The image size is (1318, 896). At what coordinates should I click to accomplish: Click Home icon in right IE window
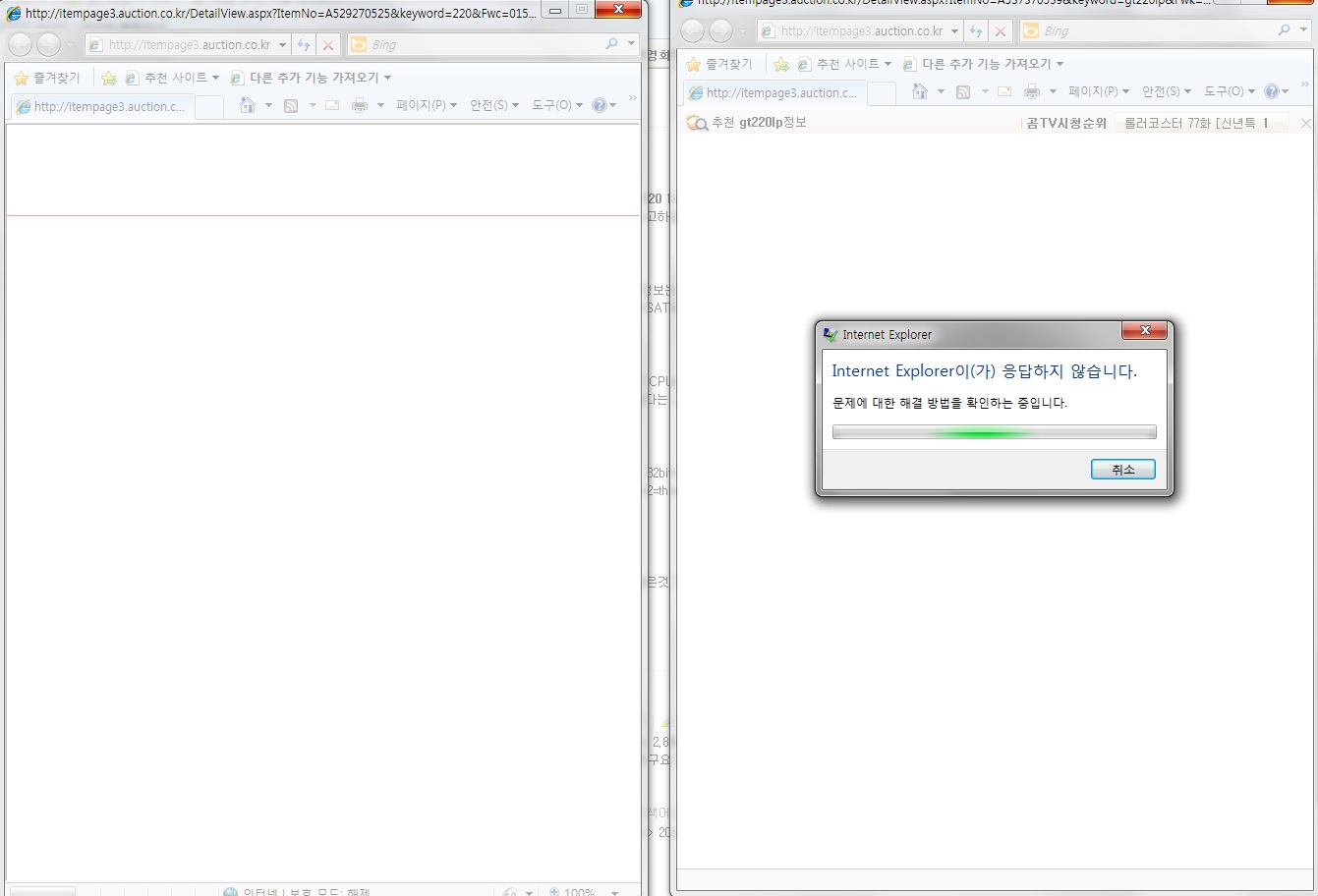pyautogui.click(x=920, y=91)
